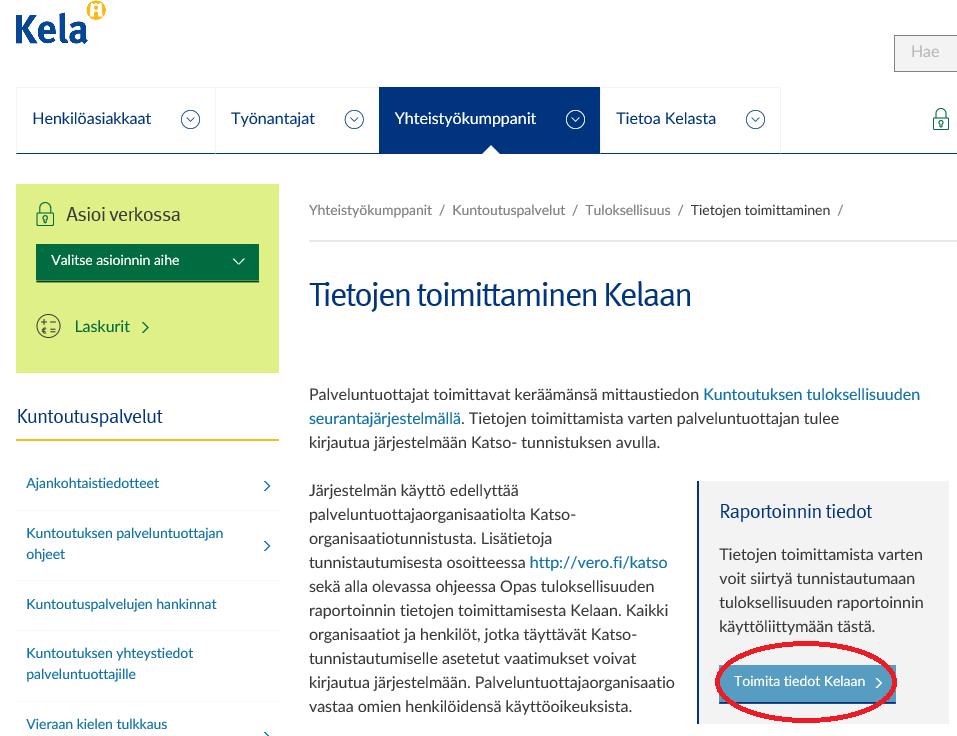The image size is (957, 736).
Task: Open the Laskurit link
Action: click(x=102, y=327)
